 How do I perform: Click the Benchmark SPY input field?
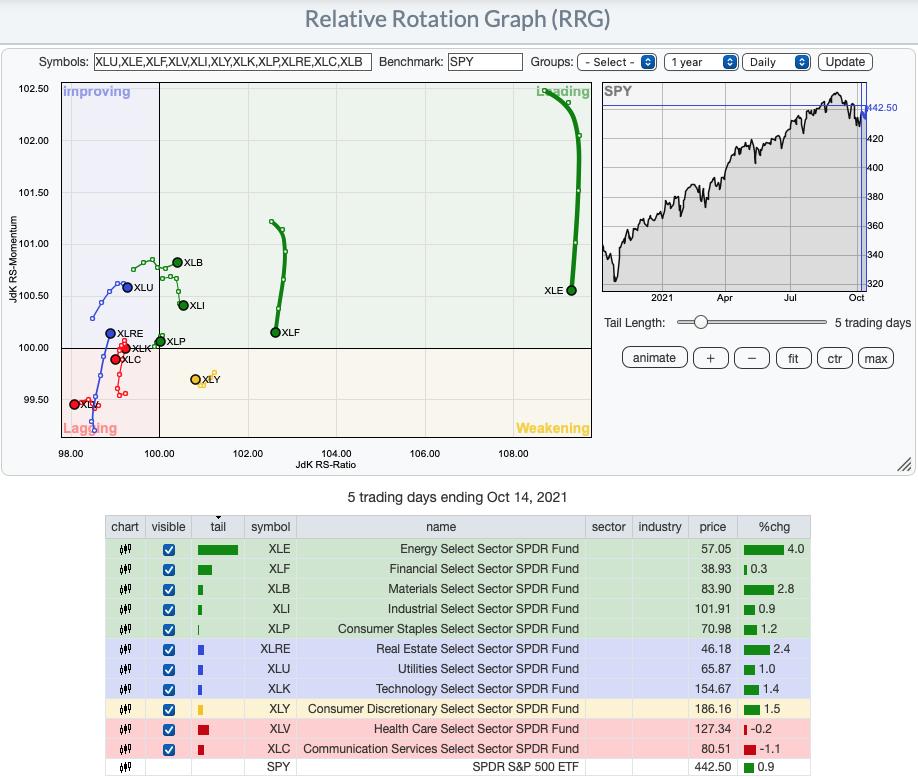pyautogui.click(x=485, y=62)
